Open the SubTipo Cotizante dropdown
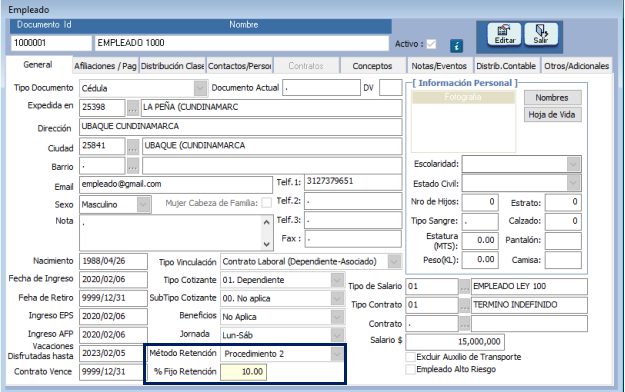625x392 pixels. coord(337,298)
